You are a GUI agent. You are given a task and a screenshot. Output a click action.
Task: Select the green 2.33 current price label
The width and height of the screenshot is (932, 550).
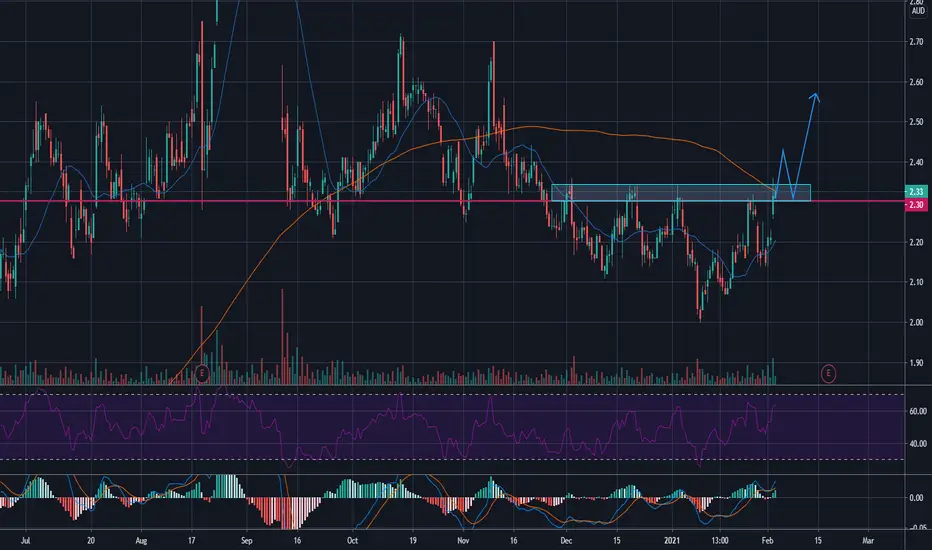coord(916,191)
